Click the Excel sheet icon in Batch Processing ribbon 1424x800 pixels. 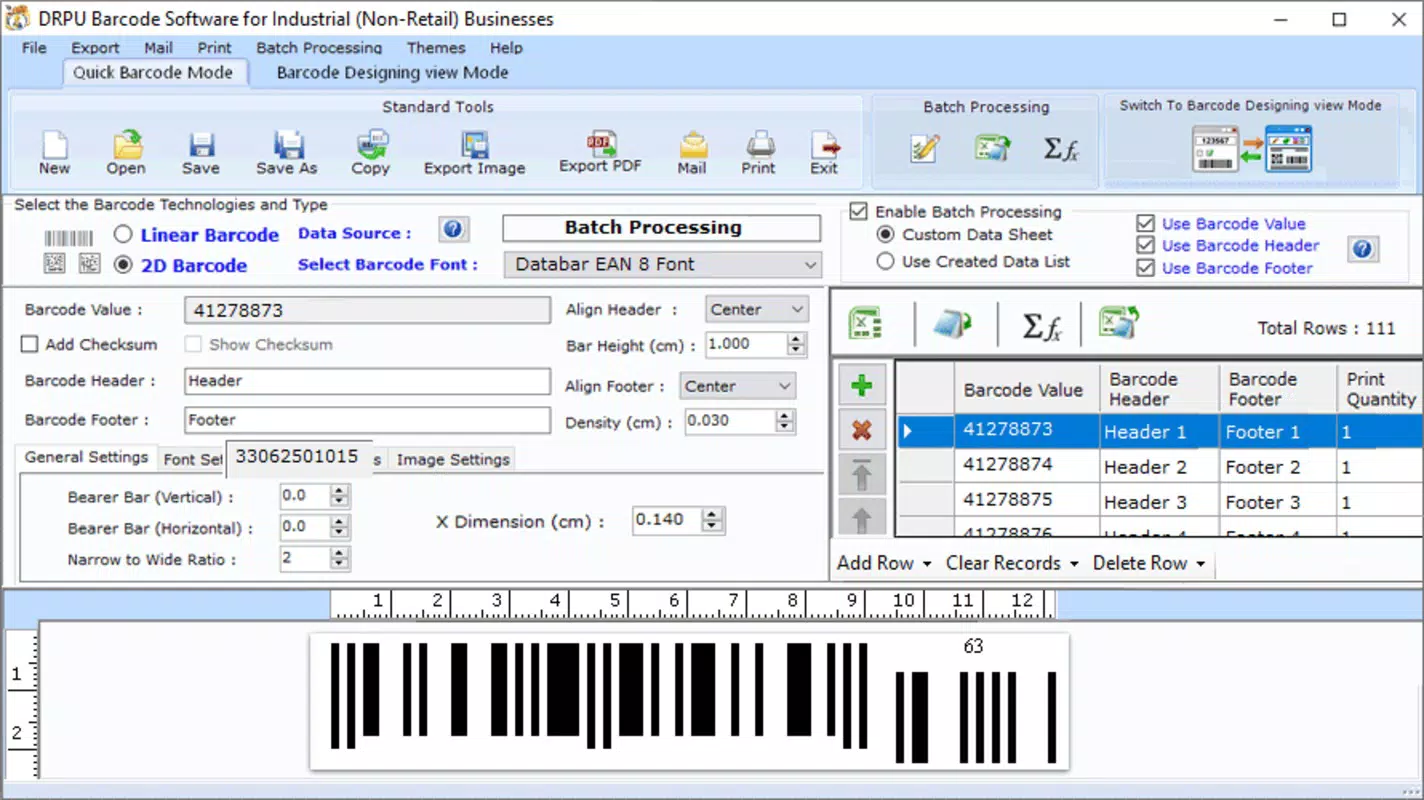pos(993,148)
